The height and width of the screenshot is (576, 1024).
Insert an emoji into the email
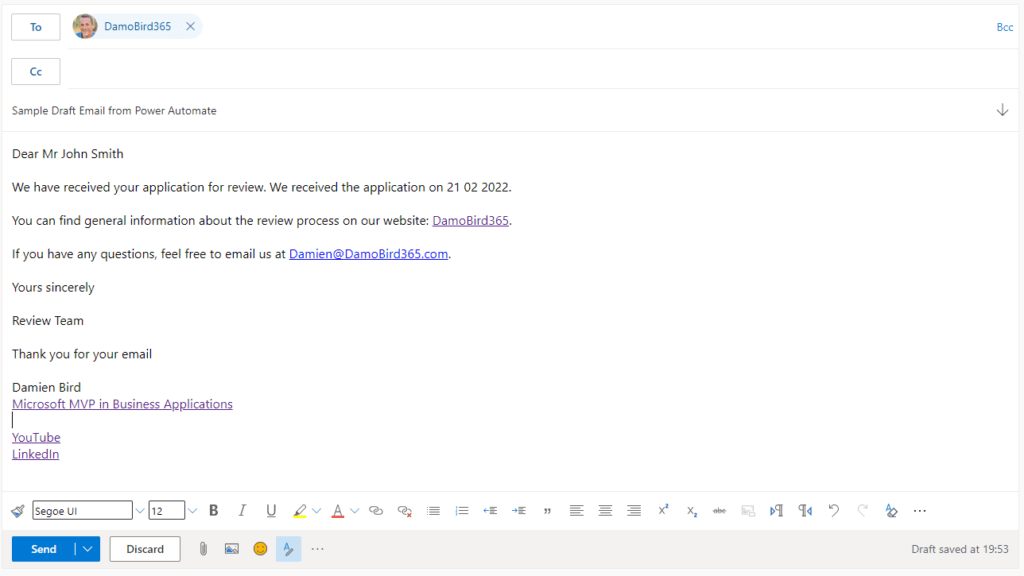[x=259, y=548]
